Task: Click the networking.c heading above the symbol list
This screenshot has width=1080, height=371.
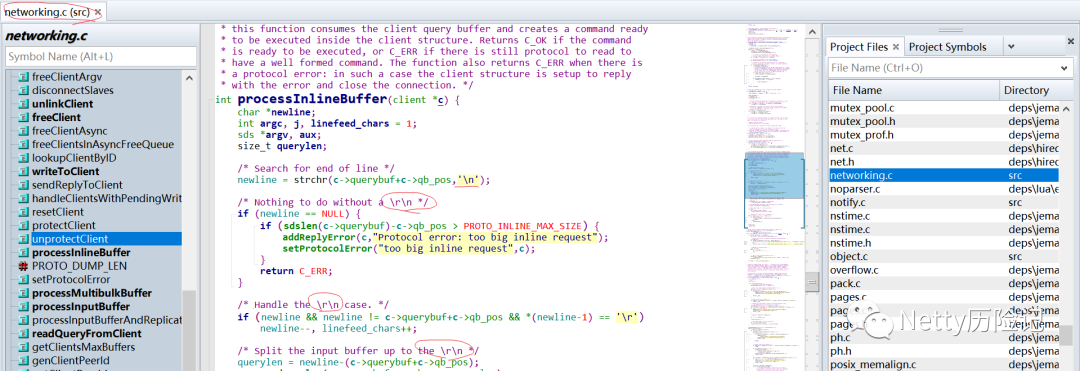Action: coord(47,36)
